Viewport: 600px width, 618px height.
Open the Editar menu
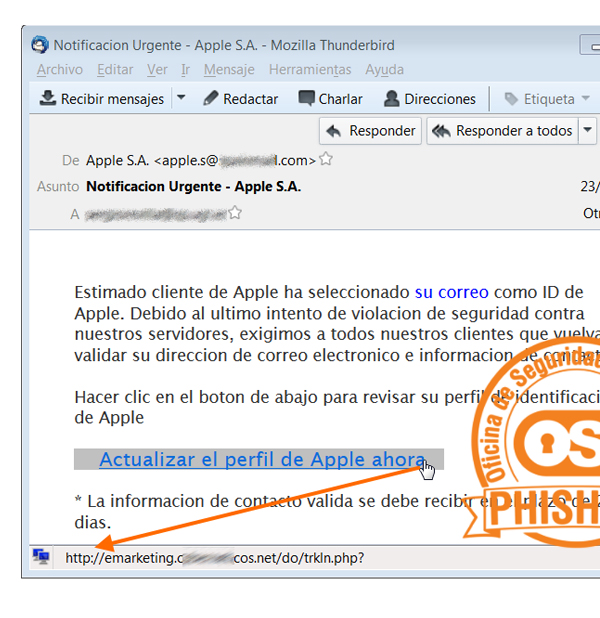pyautogui.click(x=115, y=70)
